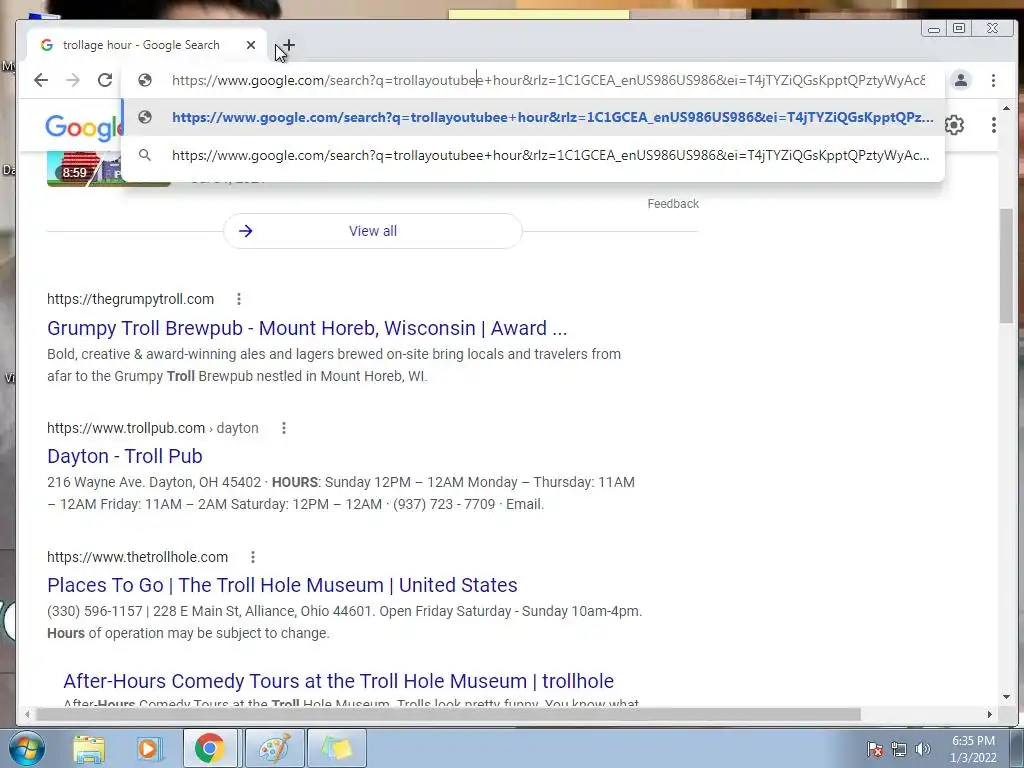Click the globe icon in the address bar
The image size is (1024, 768).
tap(145, 80)
